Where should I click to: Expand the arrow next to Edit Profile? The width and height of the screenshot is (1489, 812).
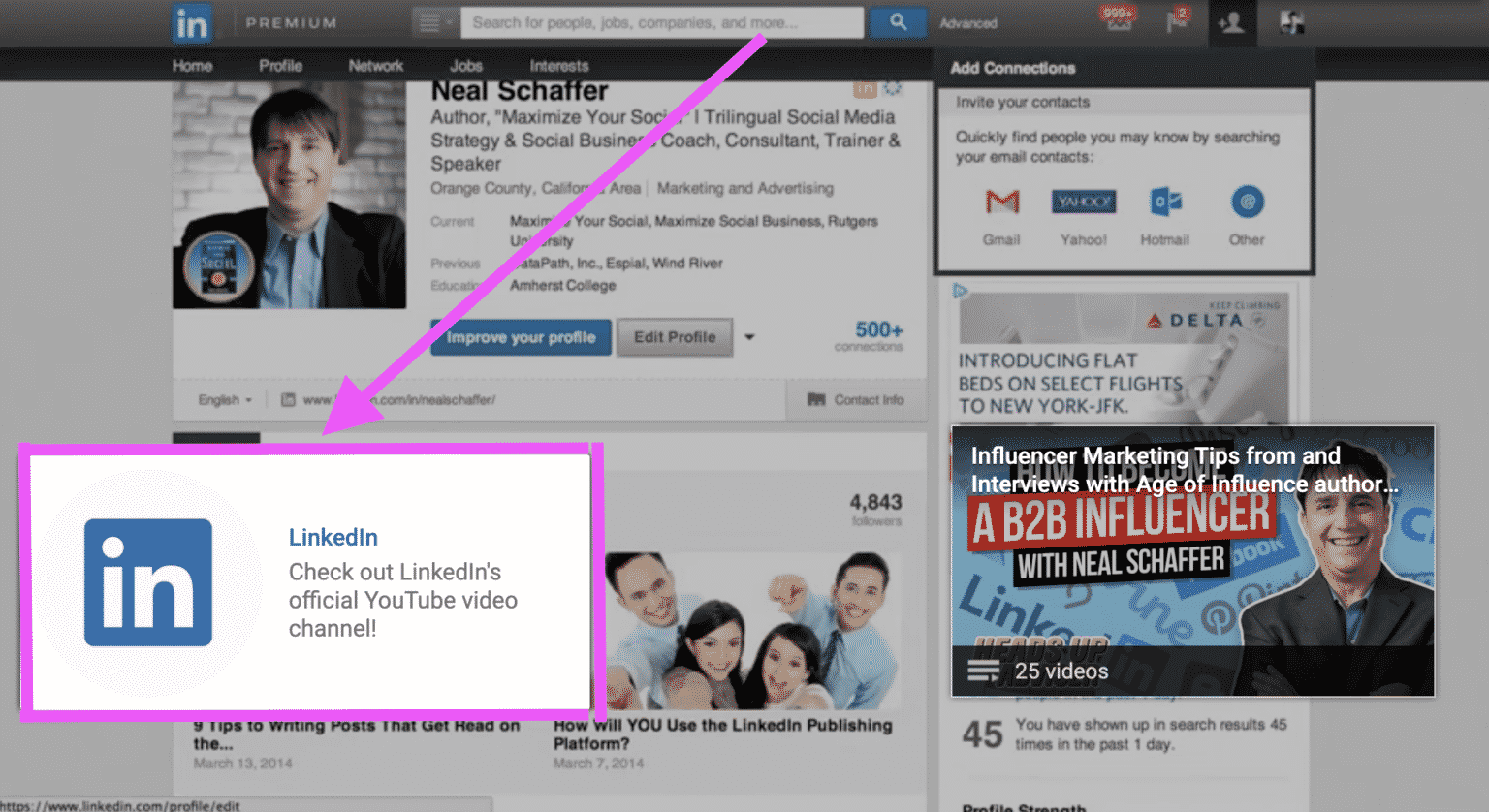749,337
